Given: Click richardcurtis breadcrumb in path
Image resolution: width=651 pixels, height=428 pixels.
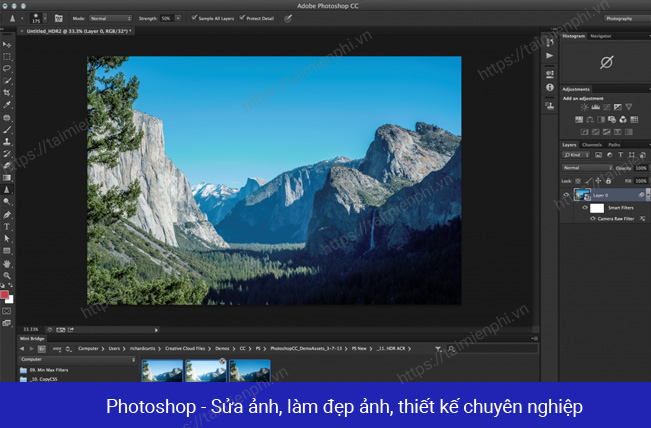Looking at the screenshot, I should pyautogui.click(x=142, y=349).
